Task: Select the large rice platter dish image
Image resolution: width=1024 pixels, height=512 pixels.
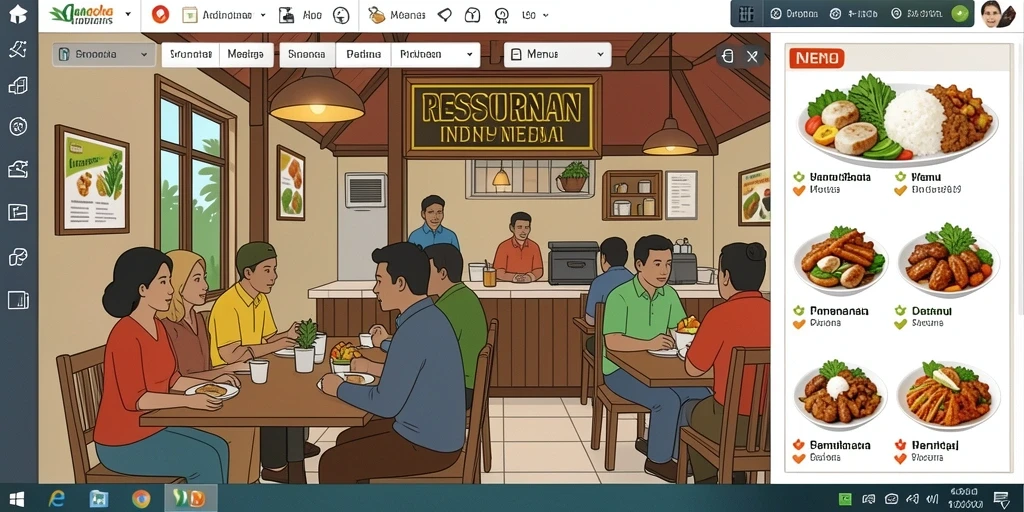Action: coord(898,121)
